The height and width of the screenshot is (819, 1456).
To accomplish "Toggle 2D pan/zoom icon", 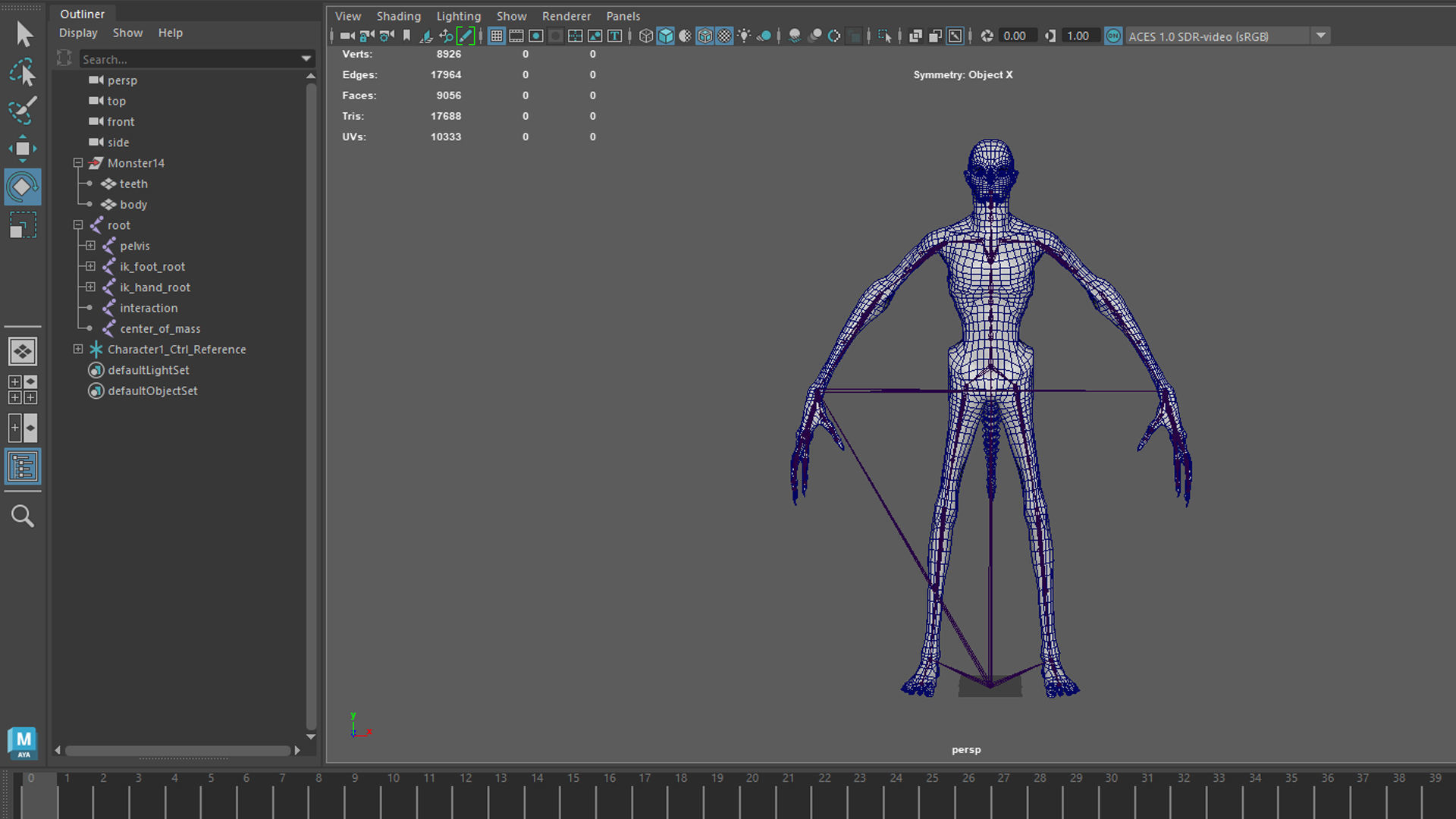I will pos(446,36).
